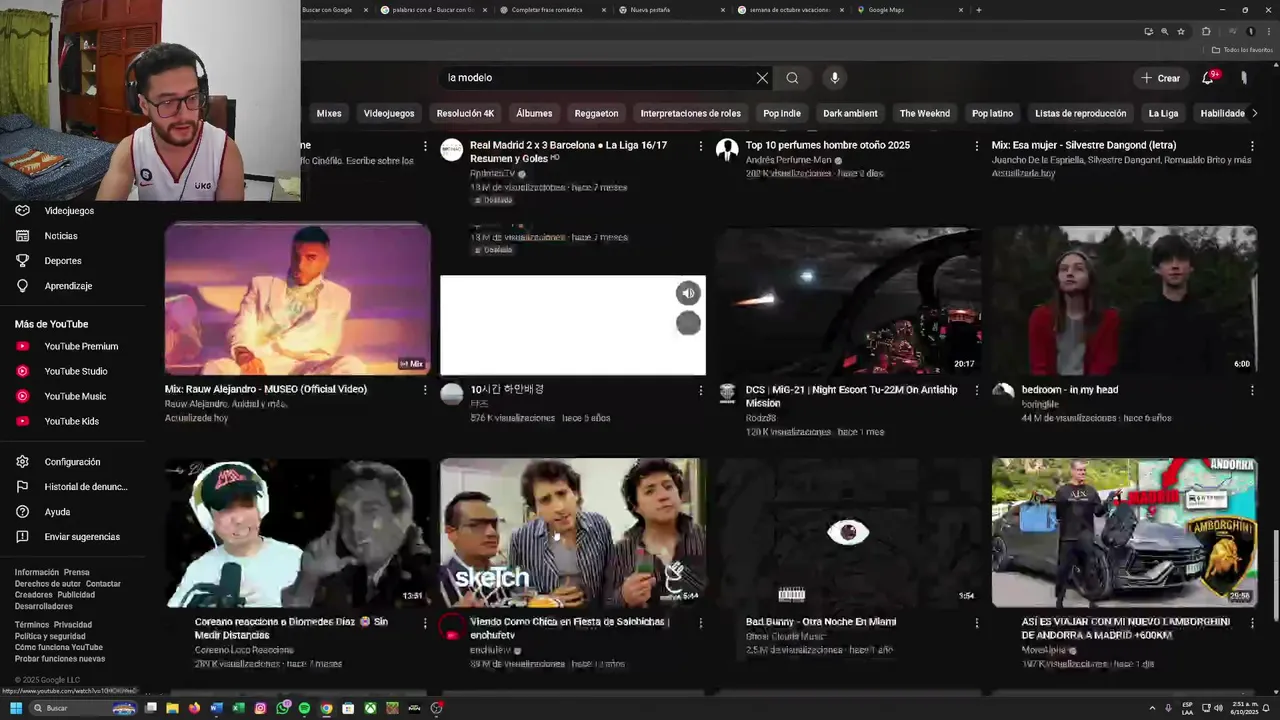Select the Videojuegos filter chip
Viewport: 1280px width, 720px height.
click(389, 113)
